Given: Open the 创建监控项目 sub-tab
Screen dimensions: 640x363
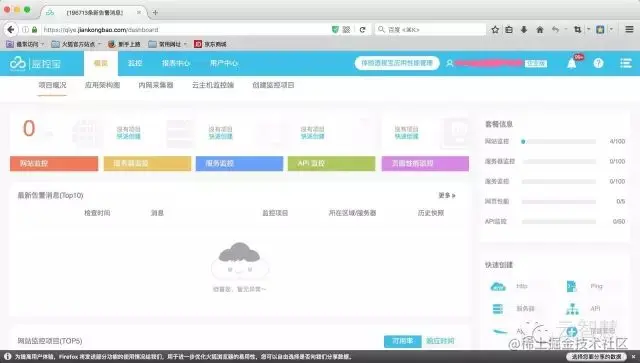Looking at the screenshot, I should coord(273,85).
